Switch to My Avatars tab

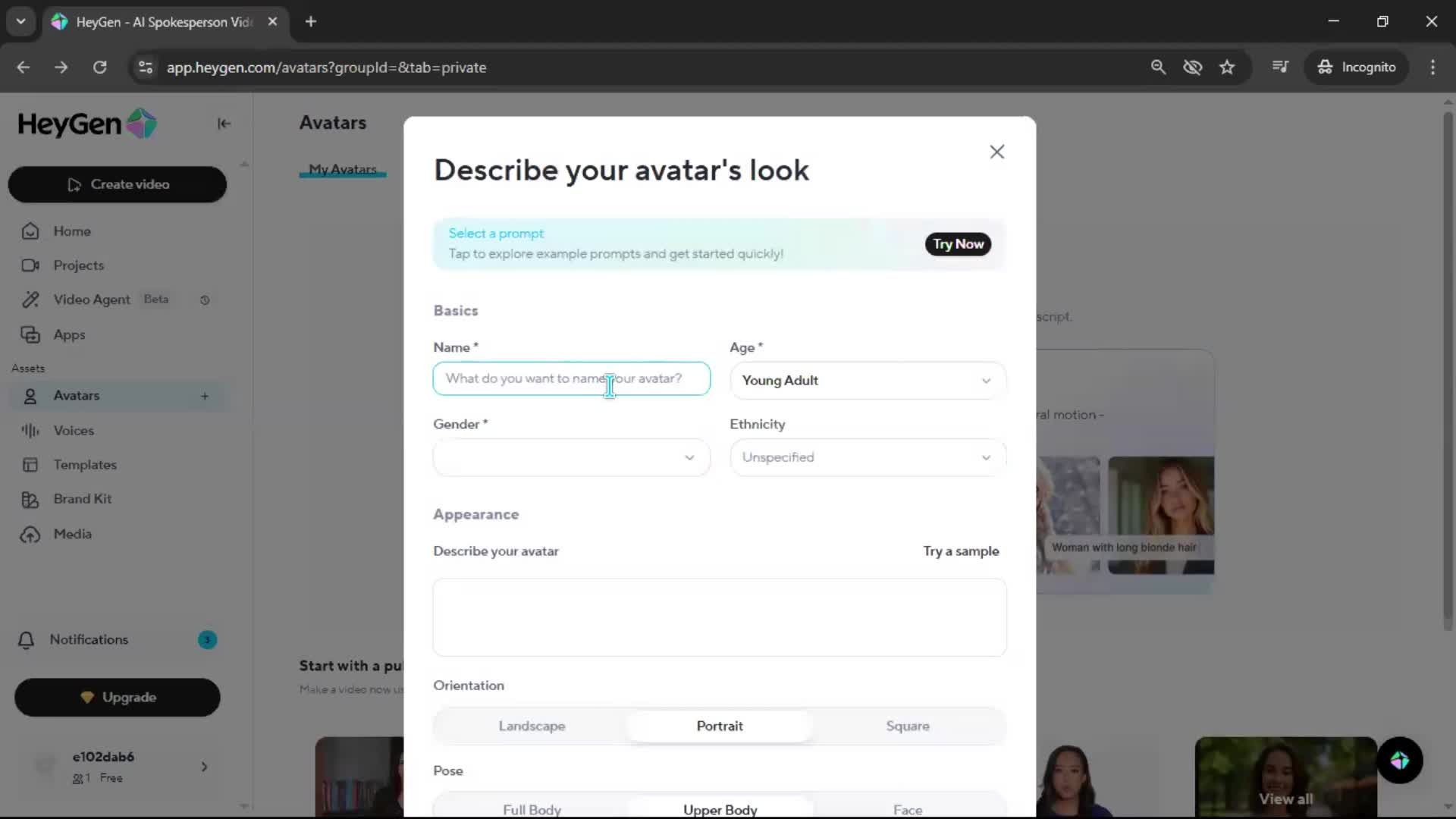[x=342, y=169]
